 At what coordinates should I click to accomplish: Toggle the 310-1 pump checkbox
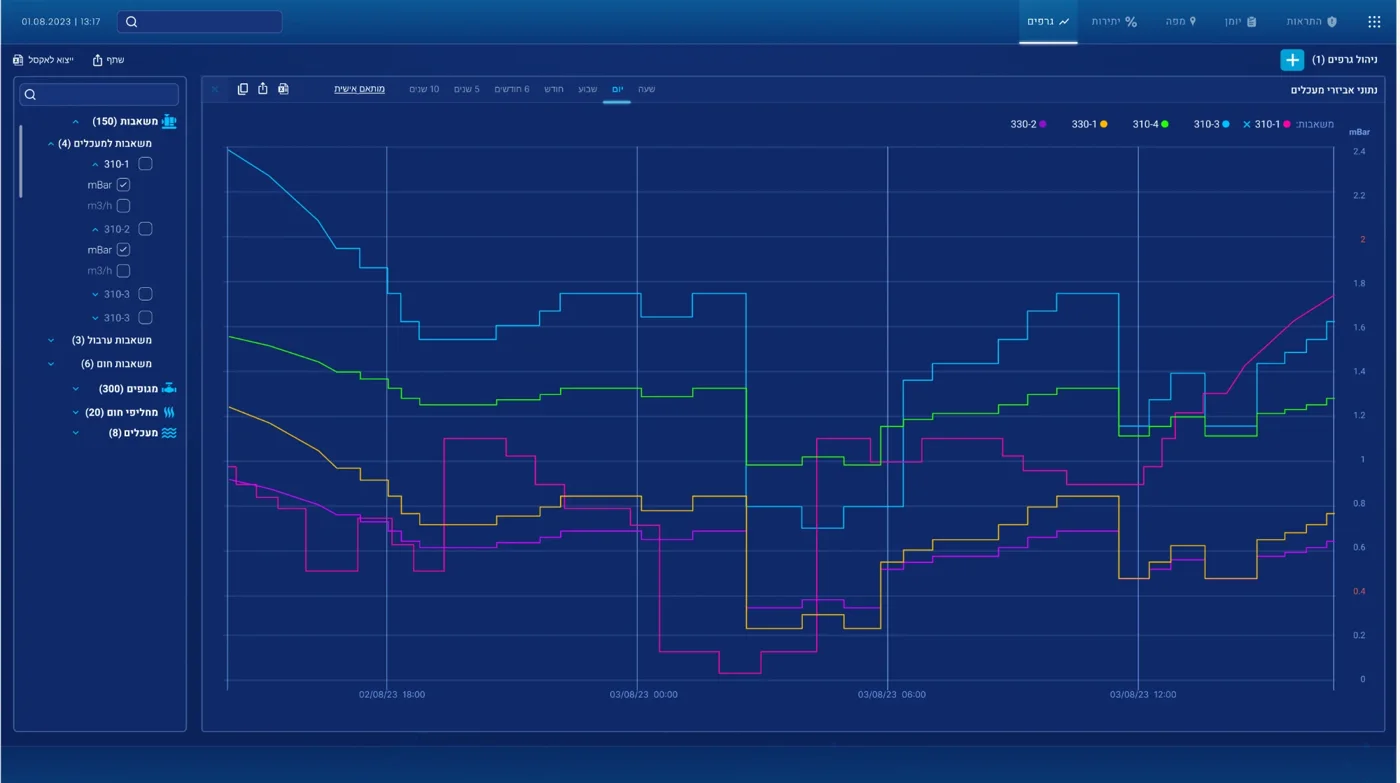pos(145,164)
